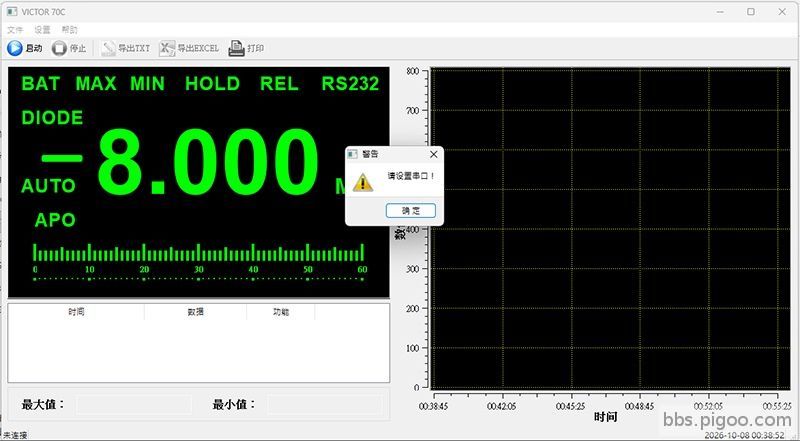Click the MIN indicator on the display
This screenshot has width=800, height=441.
coord(147,84)
